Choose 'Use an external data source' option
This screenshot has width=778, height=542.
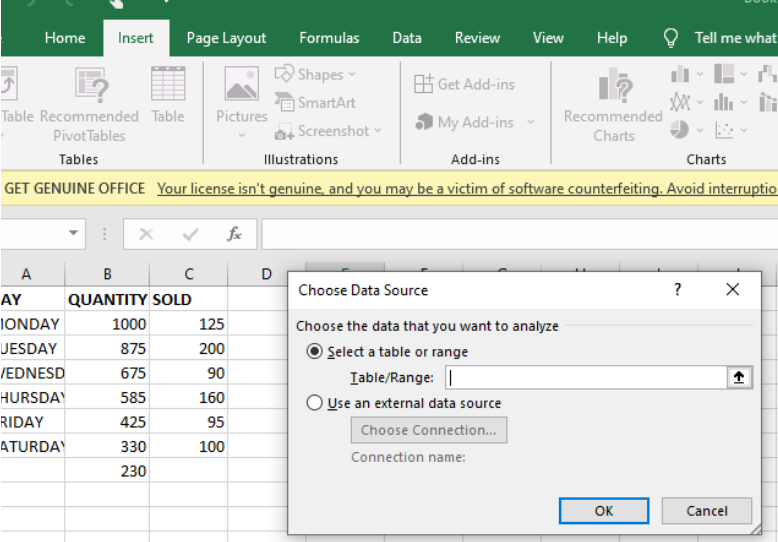tap(316, 404)
